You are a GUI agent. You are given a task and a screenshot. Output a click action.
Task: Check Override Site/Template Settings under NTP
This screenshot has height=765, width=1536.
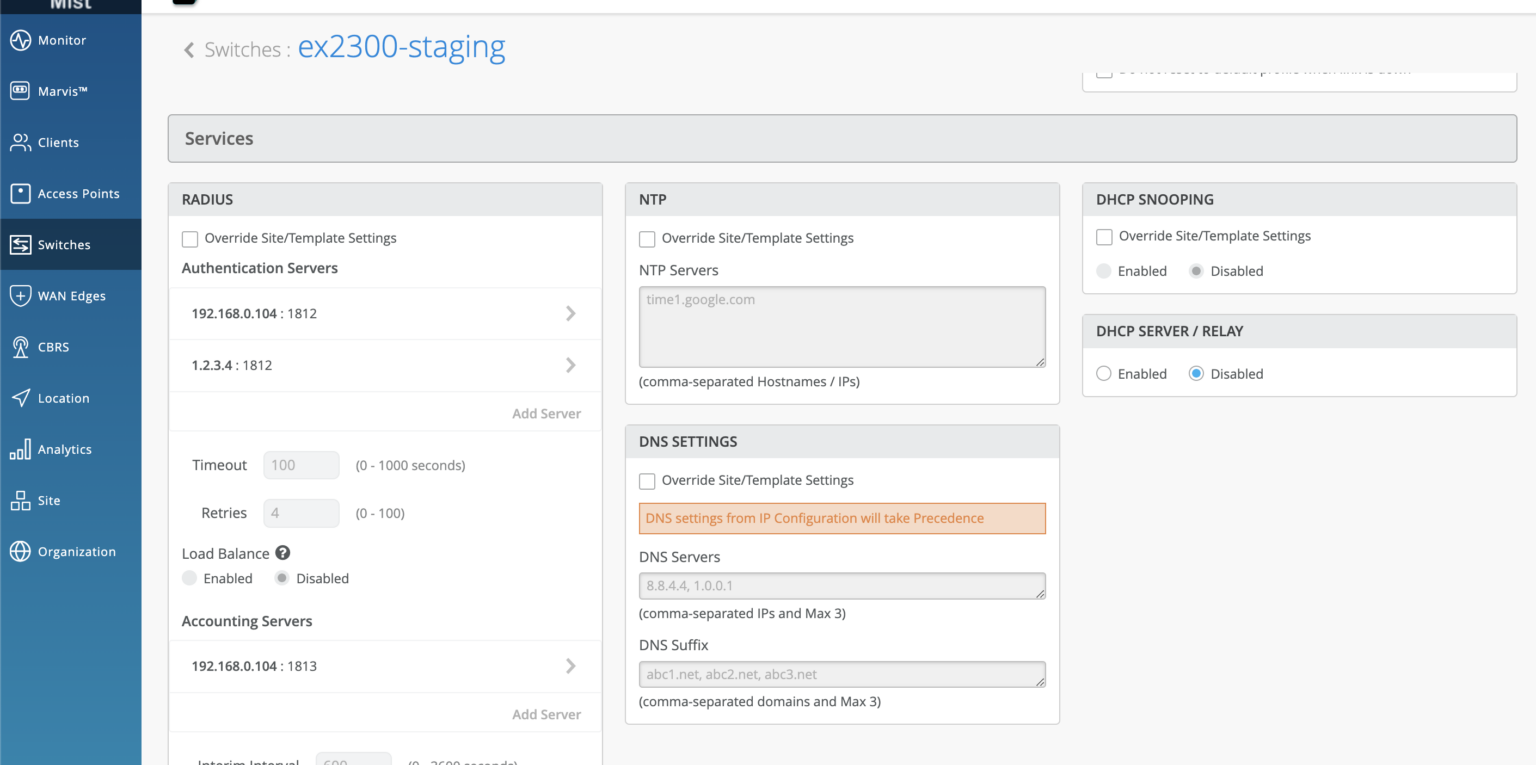coord(647,238)
